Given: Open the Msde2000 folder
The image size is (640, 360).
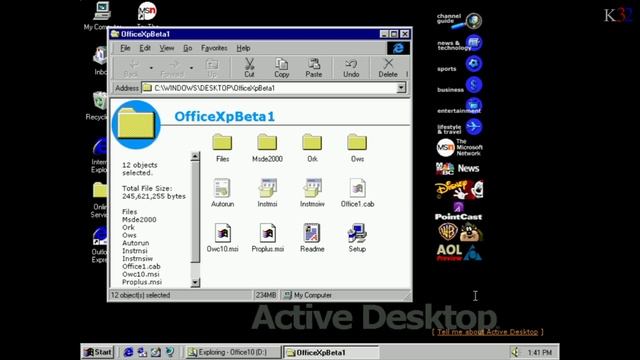Looking at the screenshot, I should coord(267,142).
